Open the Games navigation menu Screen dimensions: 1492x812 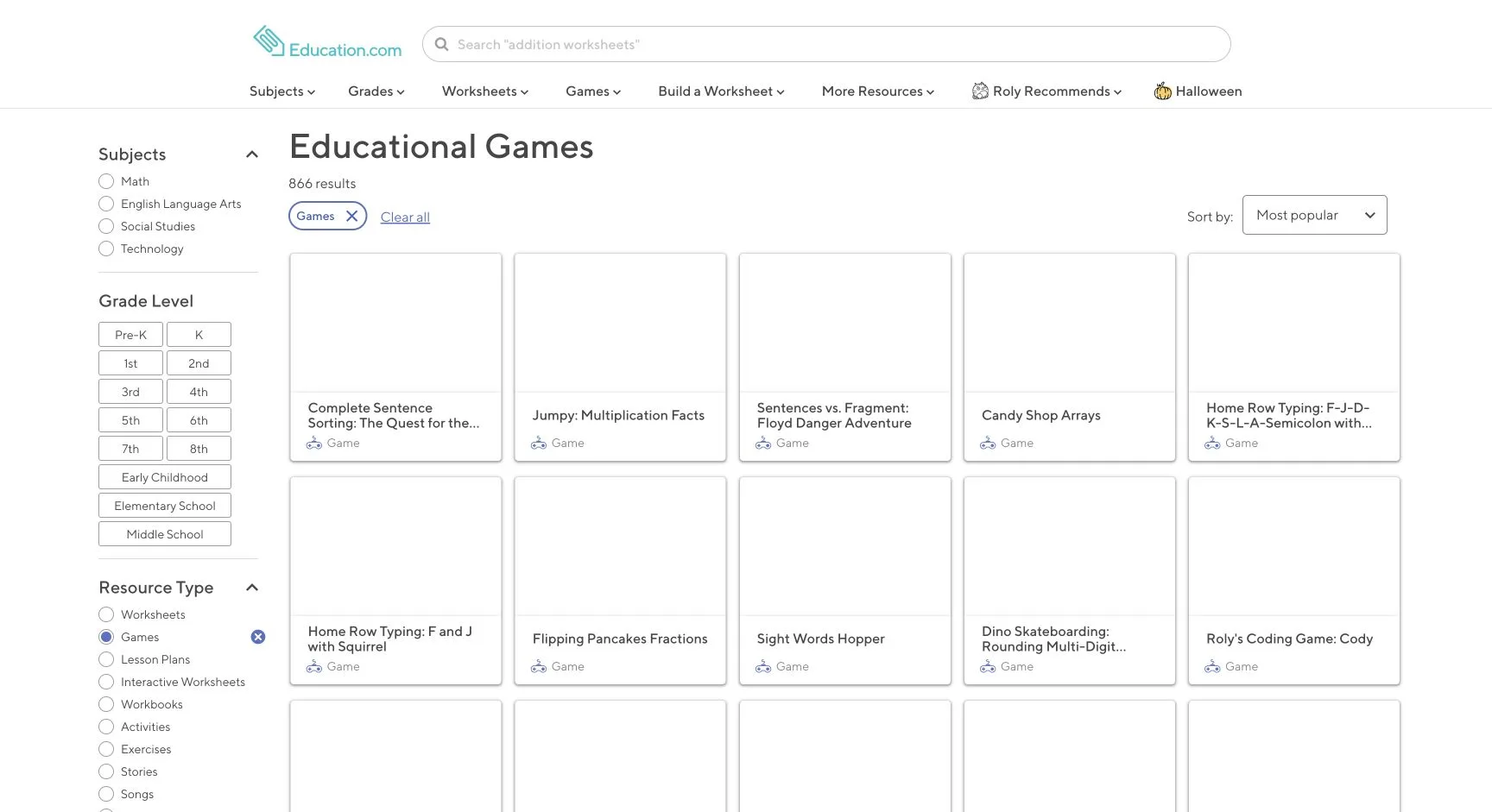coord(593,91)
